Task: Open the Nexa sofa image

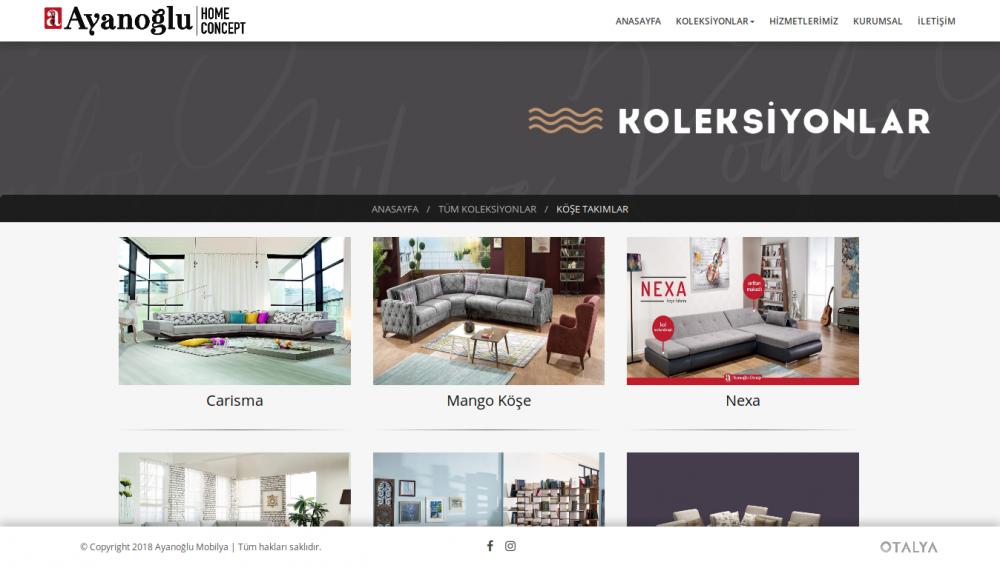Action: [743, 311]
